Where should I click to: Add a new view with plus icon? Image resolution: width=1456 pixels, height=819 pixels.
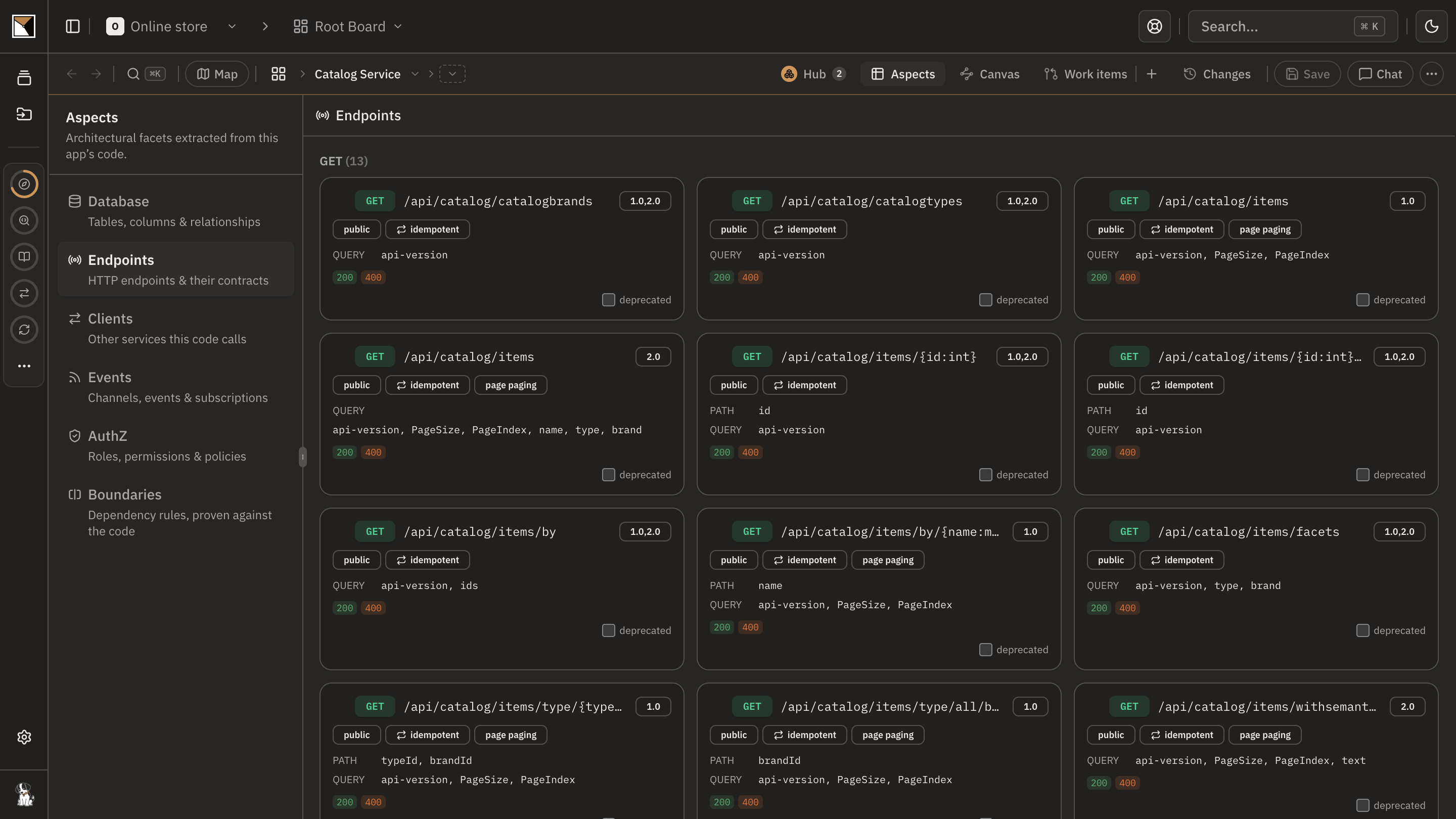coord(1151,74)
